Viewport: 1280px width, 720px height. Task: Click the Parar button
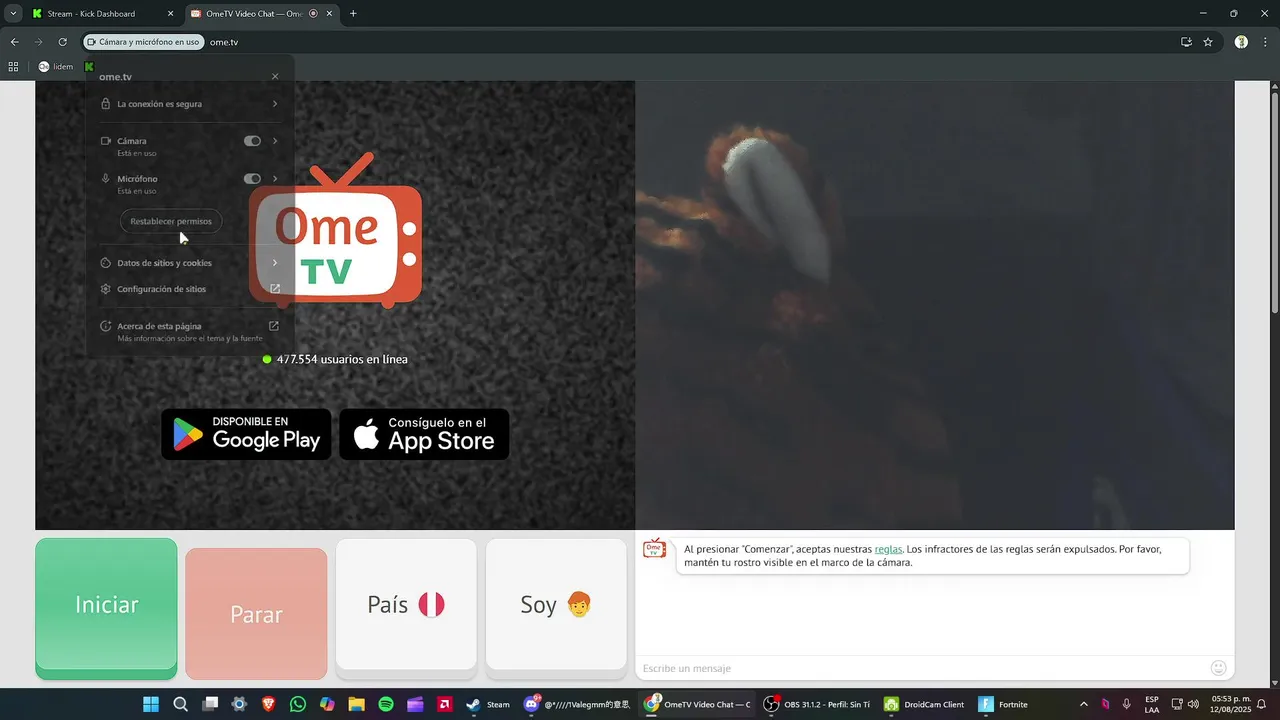pos(256,613)
